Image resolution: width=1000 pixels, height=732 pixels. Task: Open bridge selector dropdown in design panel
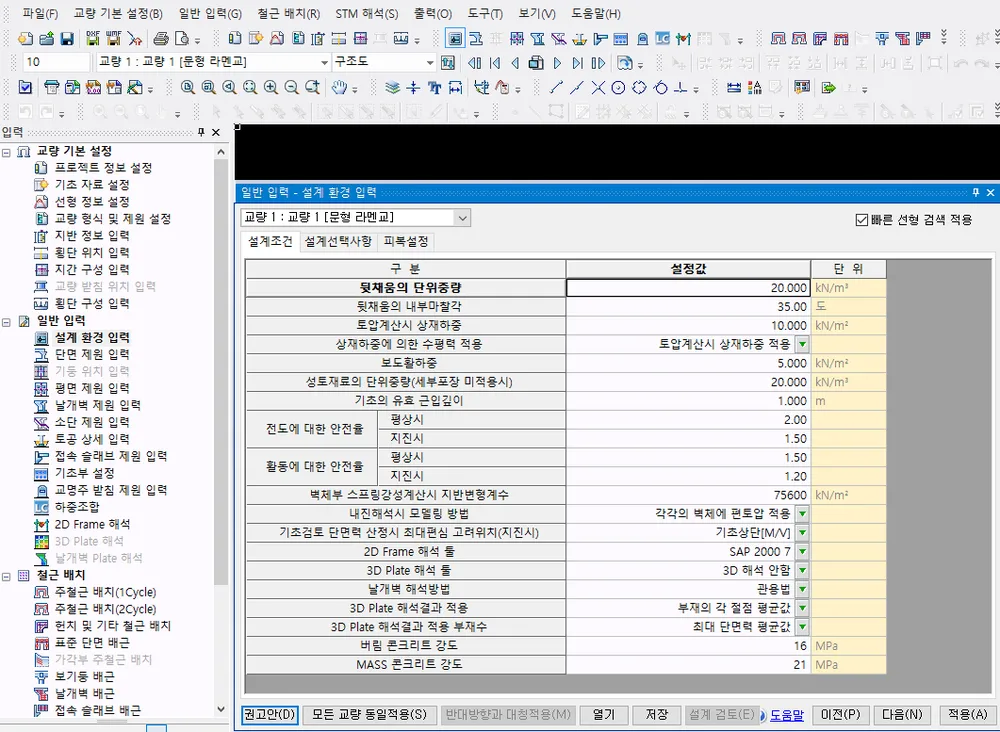click(463, 217)
